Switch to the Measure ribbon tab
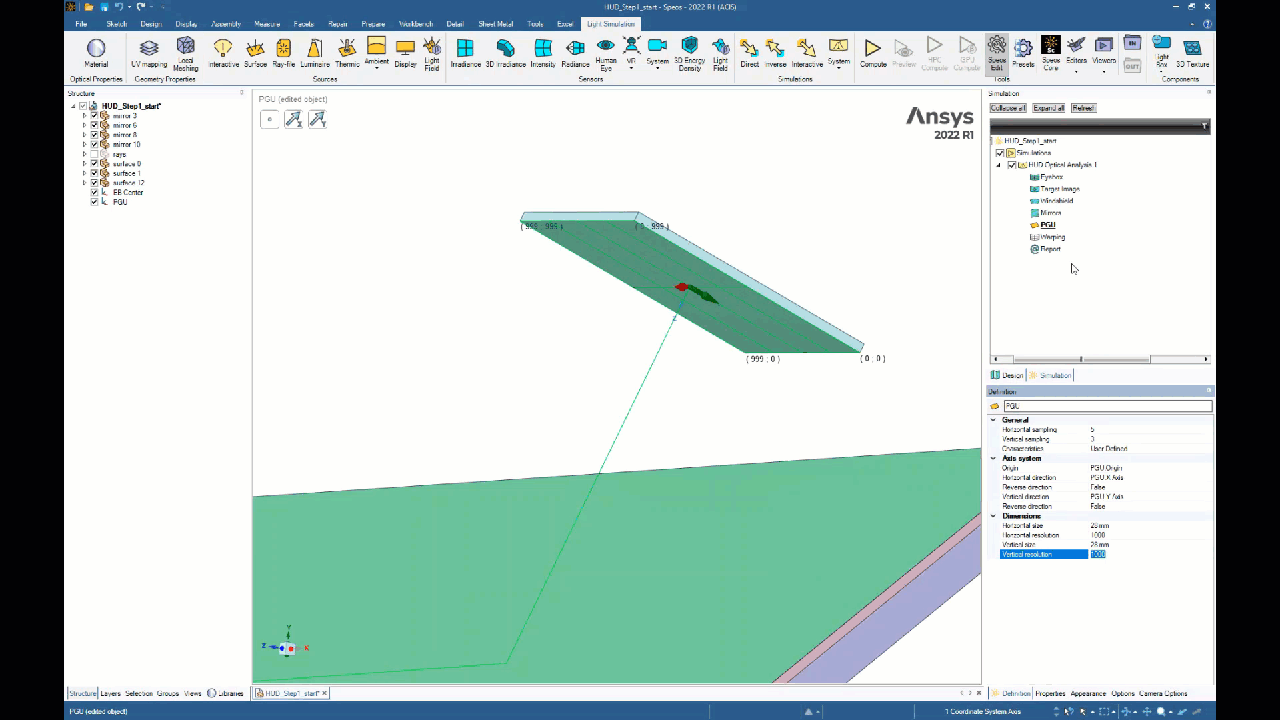 [267, 23]
